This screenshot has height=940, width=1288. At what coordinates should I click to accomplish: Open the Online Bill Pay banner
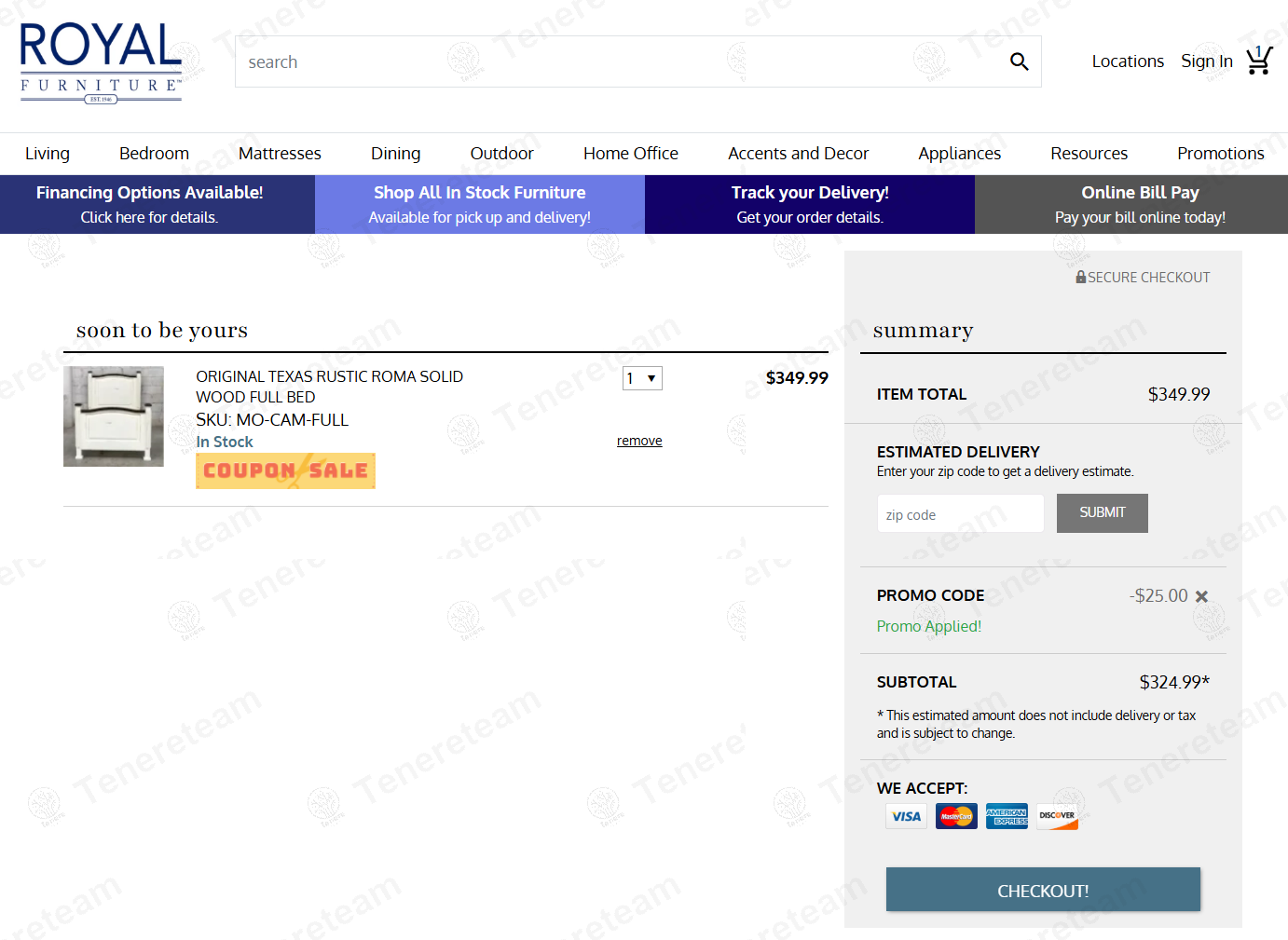(1131, 204)
